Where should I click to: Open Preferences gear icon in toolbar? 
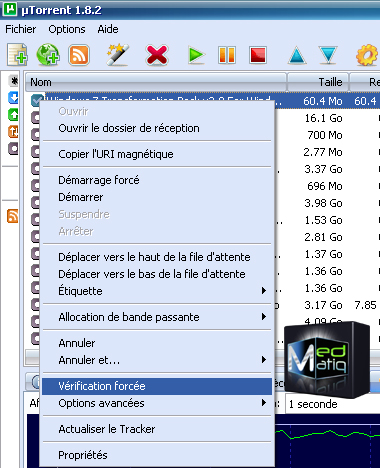coord(367,55)
